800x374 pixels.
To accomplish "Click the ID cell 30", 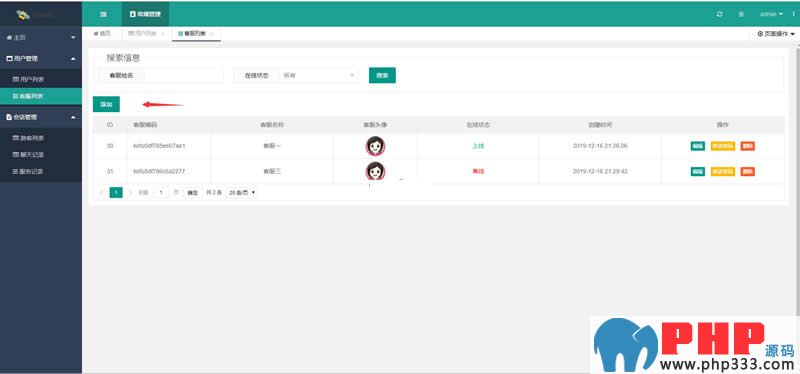I will (110, 146).
